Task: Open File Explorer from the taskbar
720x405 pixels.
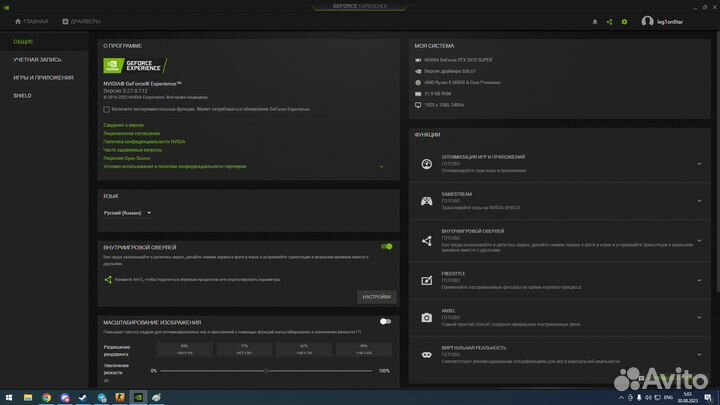Action: click(x=28, y=397)
